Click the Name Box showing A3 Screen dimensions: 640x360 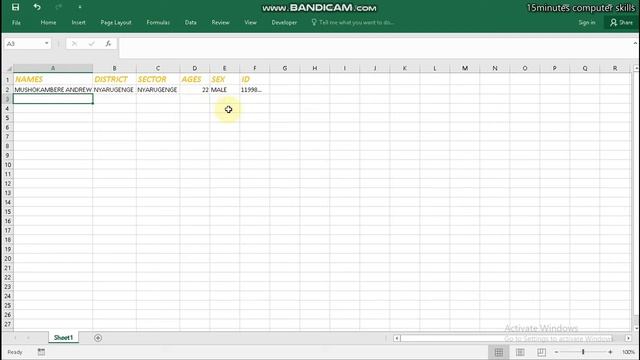tap(24, 44)
